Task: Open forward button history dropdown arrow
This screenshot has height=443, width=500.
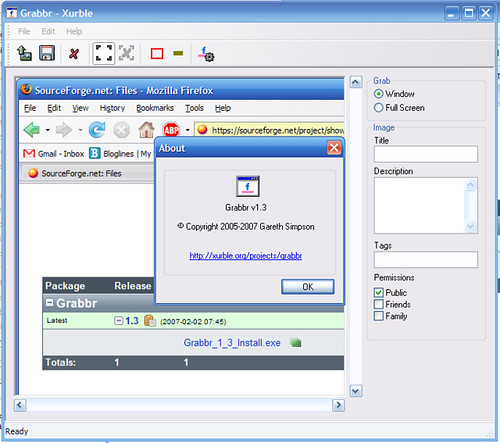Action: coord(80,130)
